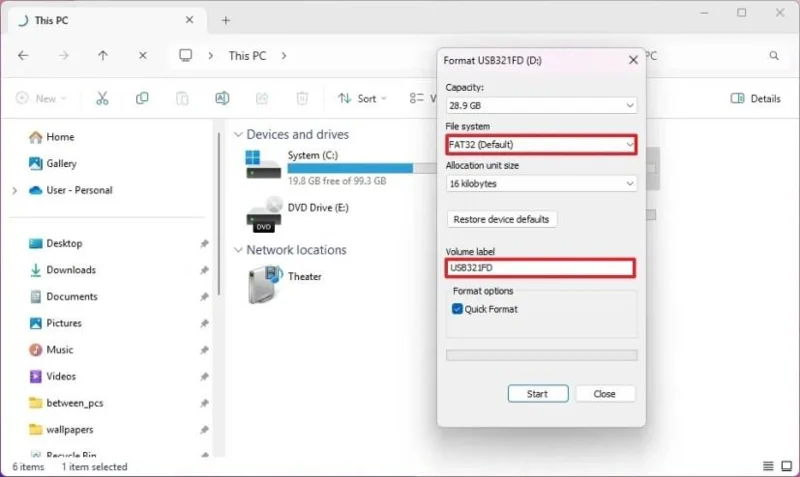Close Format dialog with X
This screenshot has width=800, height=477.
633,60
